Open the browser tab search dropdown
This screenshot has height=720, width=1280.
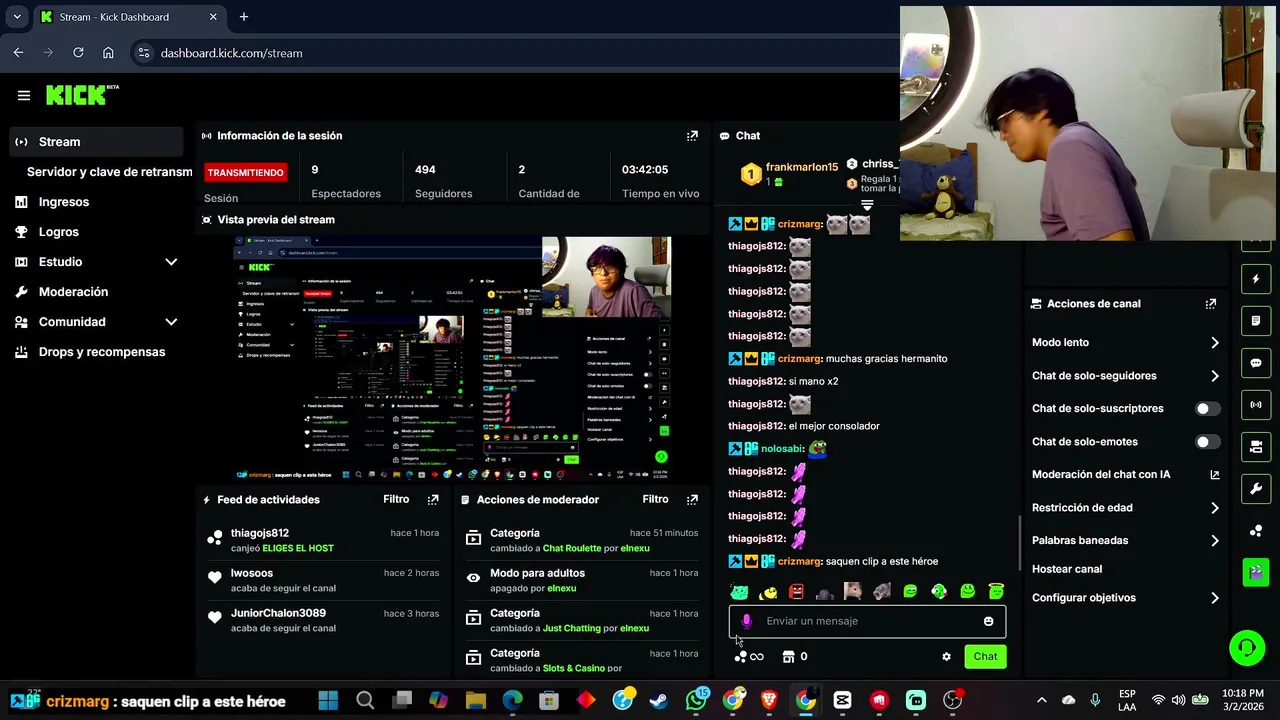pos(17,17)
